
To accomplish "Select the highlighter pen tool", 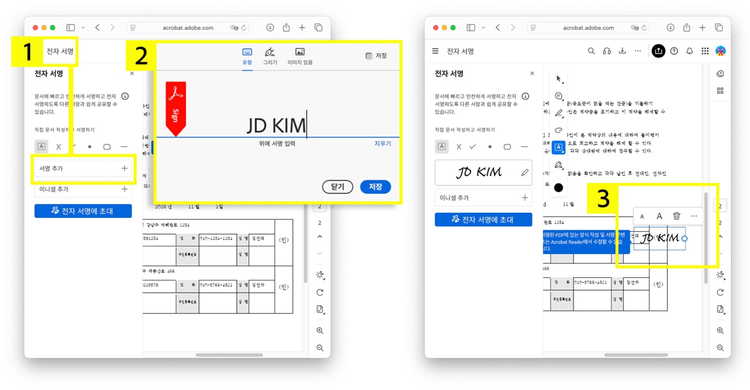I will click(558, 113).
